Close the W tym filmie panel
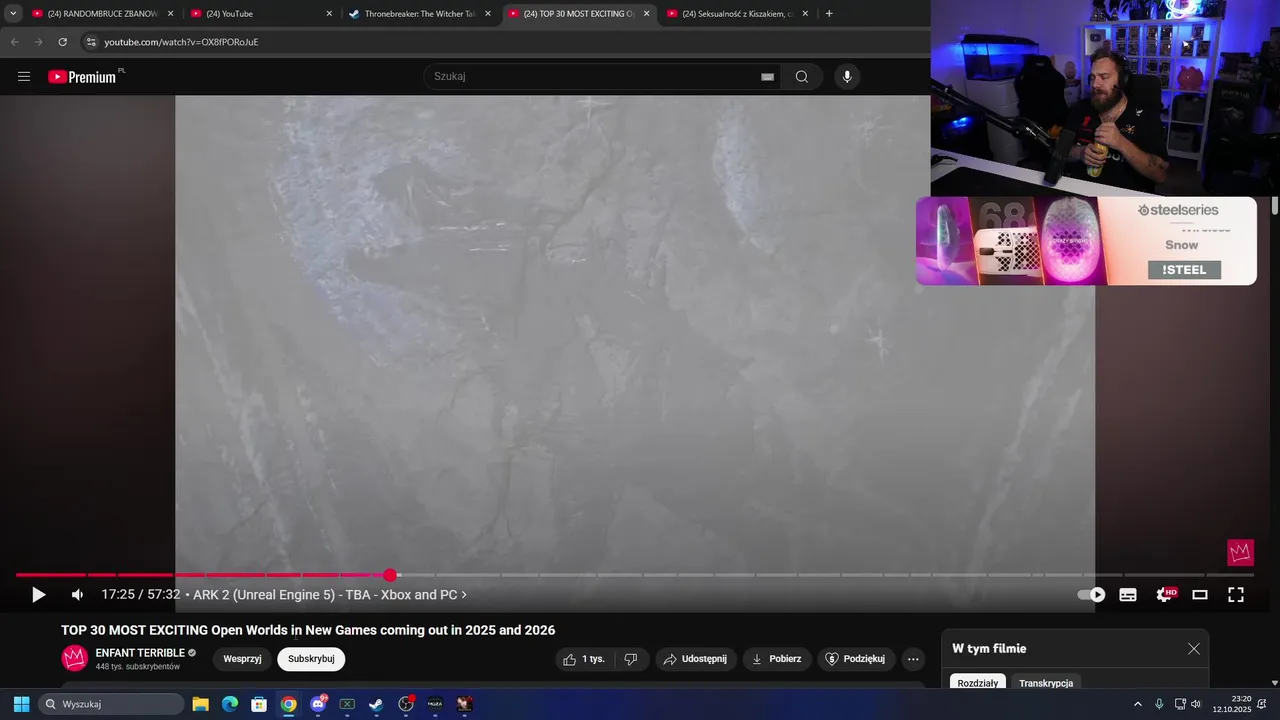 tap(1193, 649)
